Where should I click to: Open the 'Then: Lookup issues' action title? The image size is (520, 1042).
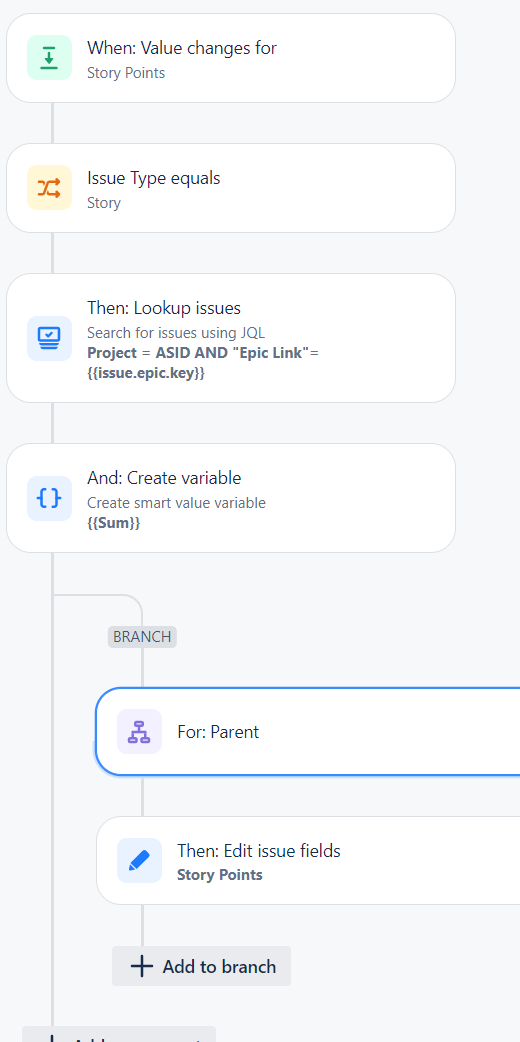(x=164, y=308)
